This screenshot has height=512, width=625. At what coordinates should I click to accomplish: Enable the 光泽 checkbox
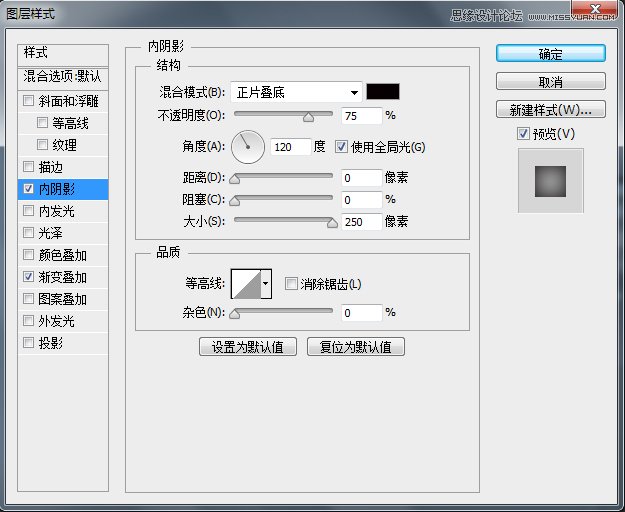pos(28,232)
